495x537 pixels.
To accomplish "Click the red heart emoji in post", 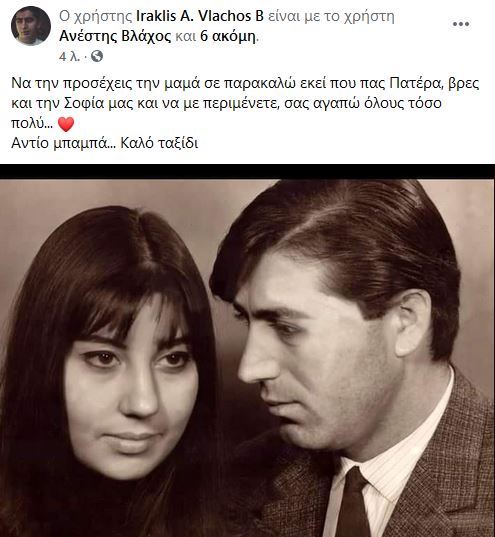I will tap(66, 124).
